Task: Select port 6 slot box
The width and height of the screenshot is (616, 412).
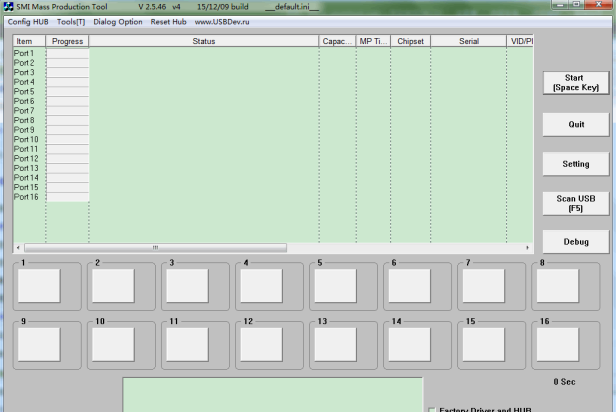Action: pos(409,286)
